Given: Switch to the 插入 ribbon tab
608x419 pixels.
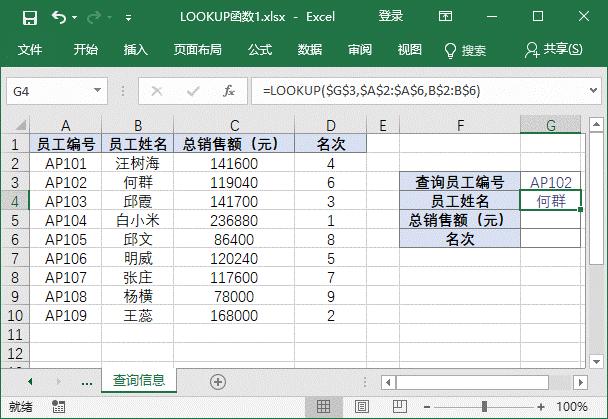Looking at the screenshot, I should click(135, 50).
